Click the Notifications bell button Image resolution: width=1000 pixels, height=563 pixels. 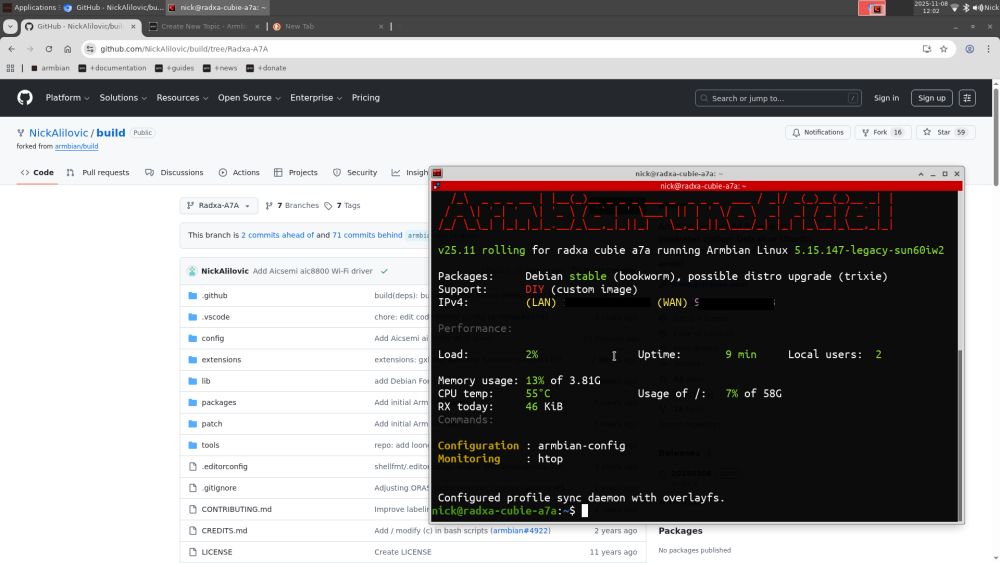pyautogui.click(x=817, y=132)
